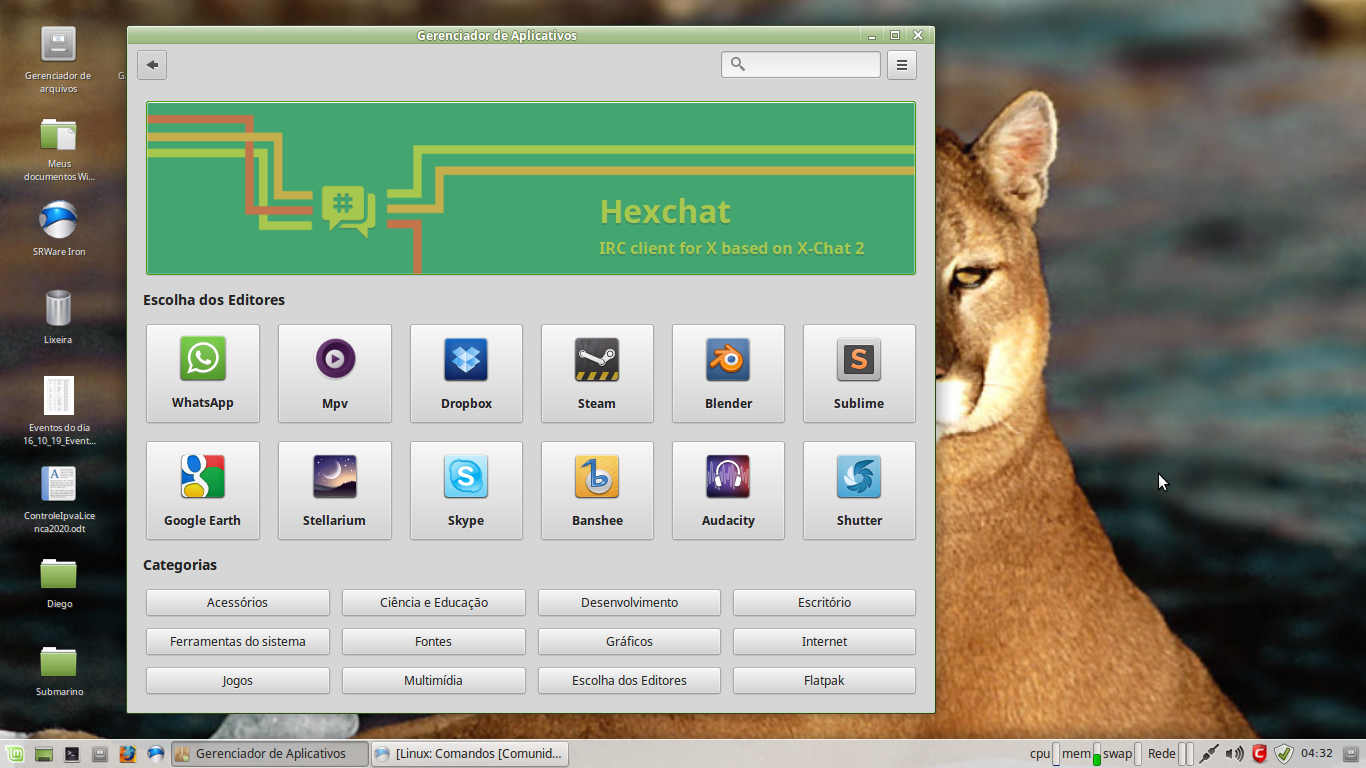Open the update manager shield icon
The width and height of the screenshot is (1366, 768).
click(1284, 754)
